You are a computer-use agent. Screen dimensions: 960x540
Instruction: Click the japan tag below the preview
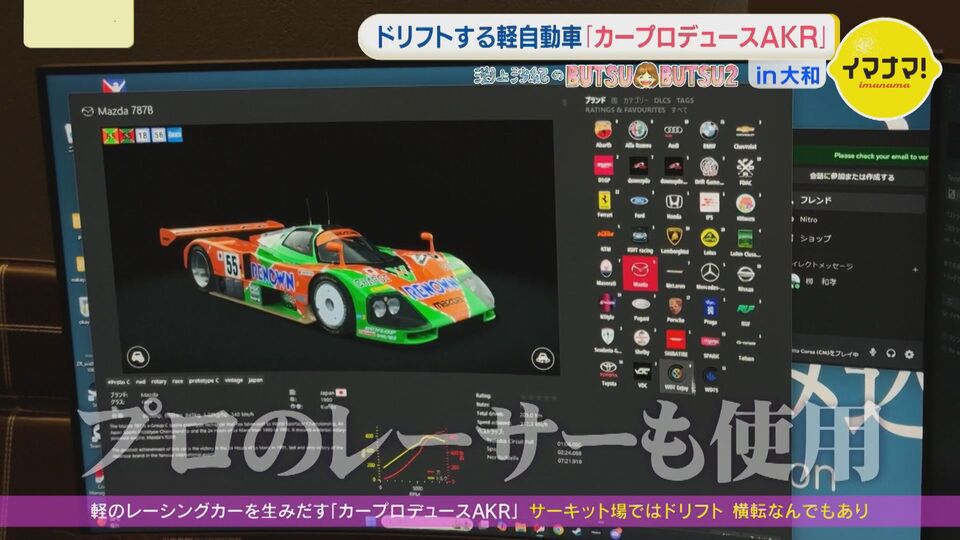click(255, 380)
